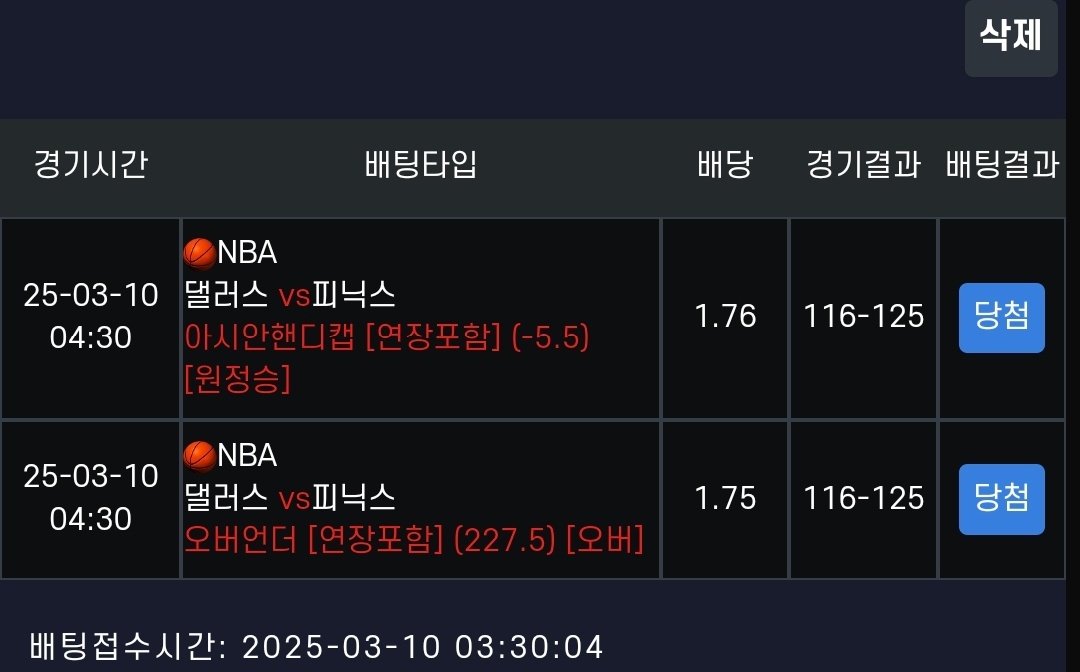Screen dimensions: 1080x672
Task: Click the basketball icon in the 오버언더 bet row
Action: [x=200, y=456]
